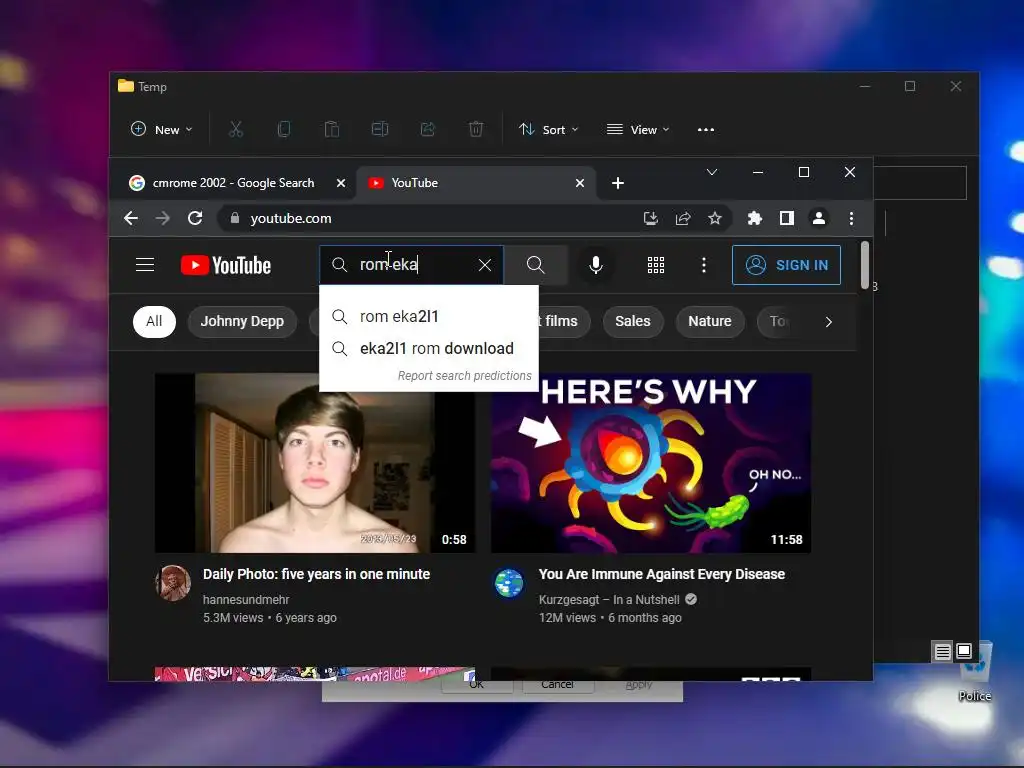
Task: Bookmark this page with the star
Action: click(x=715, y=218)
